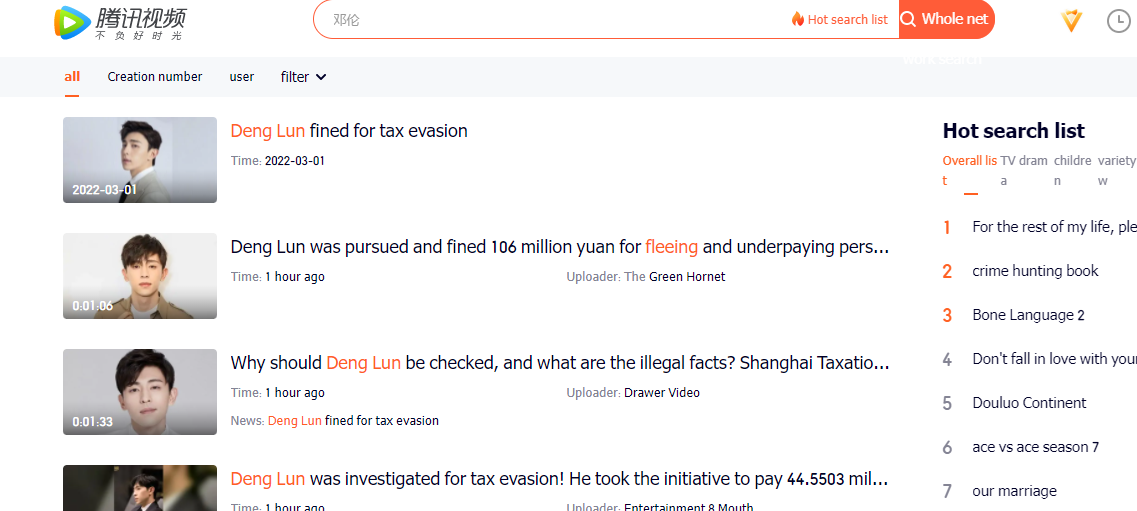Screen dimensions: 1137x511
Task: Open 'Douluo Continent' hot search entry
Action: pyautogui.click(x=1029, y=403)
